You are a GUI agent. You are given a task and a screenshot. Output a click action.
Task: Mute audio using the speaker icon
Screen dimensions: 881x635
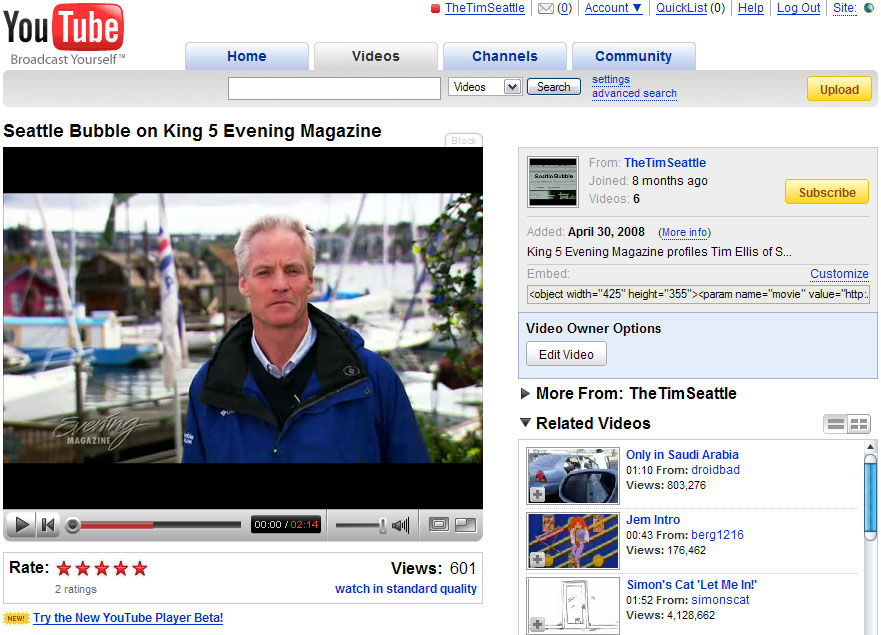401,525
